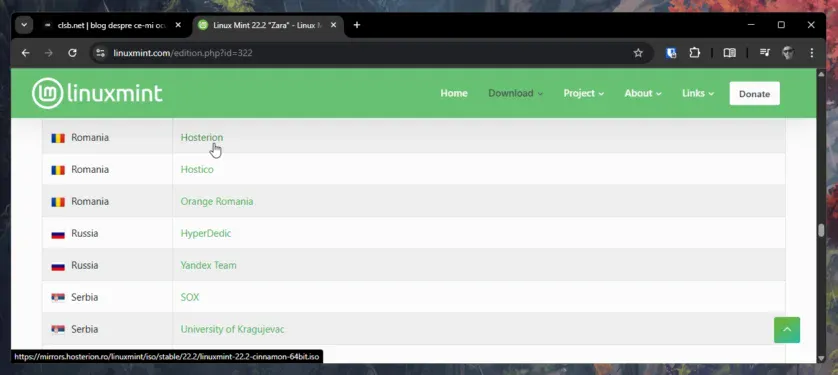Open the HyperDedic mirror link
Image resolution: width=838 pixels, height=375 pixels.
point(206,233)
